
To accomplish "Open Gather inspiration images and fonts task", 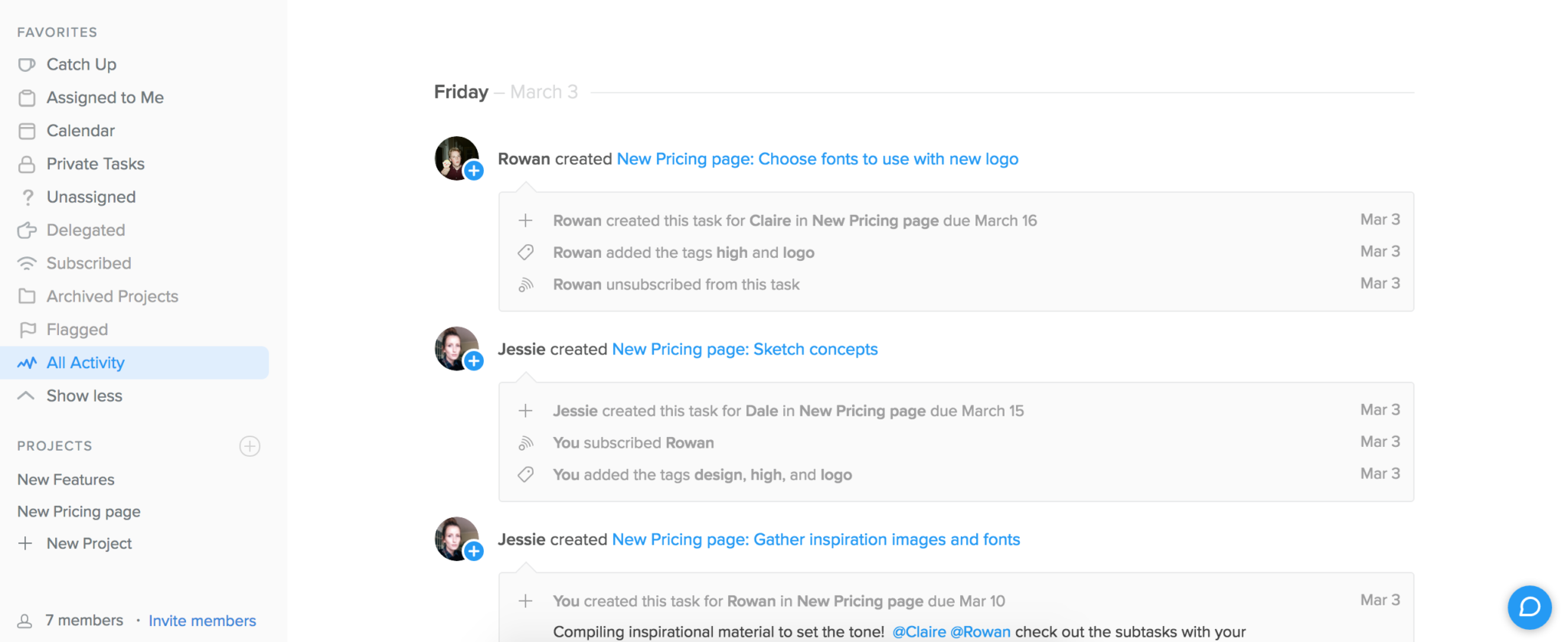I will 816,539.
